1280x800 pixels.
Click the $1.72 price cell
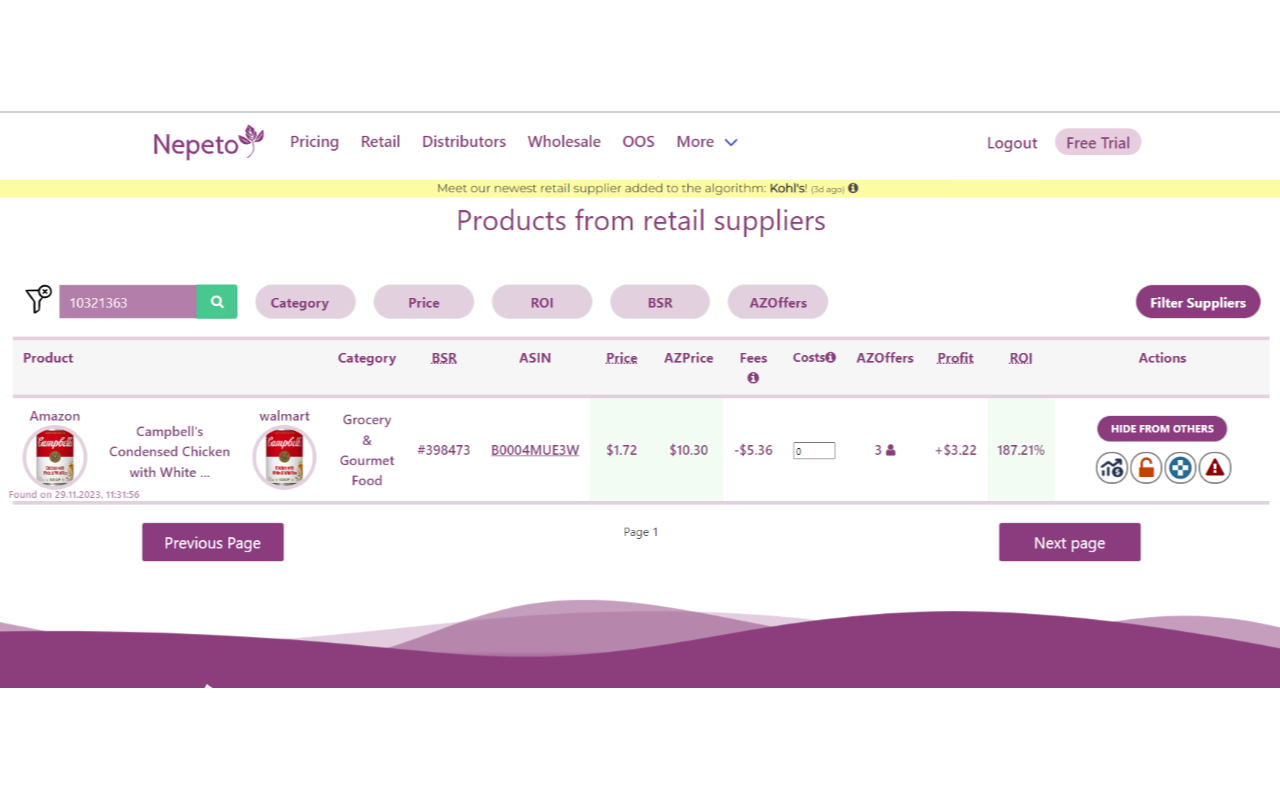click(x=621, y=450)
